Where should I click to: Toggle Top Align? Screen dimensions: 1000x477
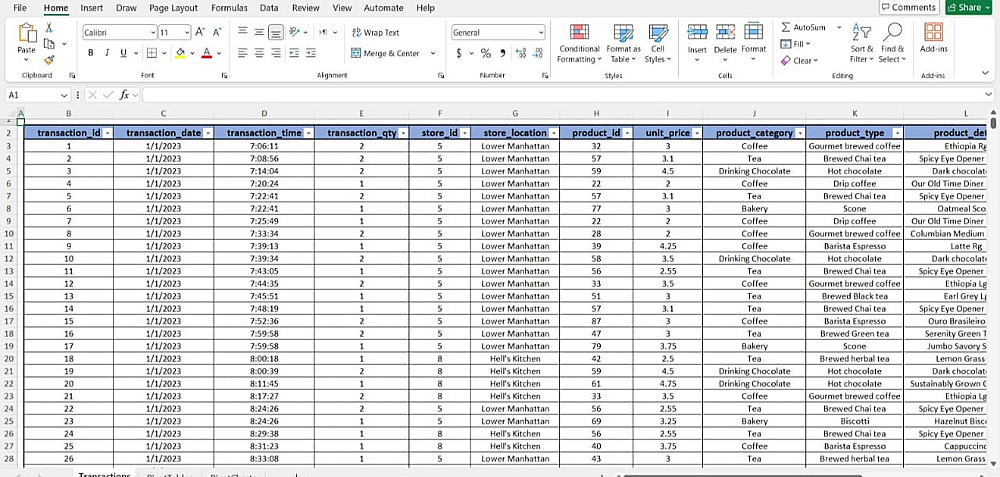tap(242, 32)
